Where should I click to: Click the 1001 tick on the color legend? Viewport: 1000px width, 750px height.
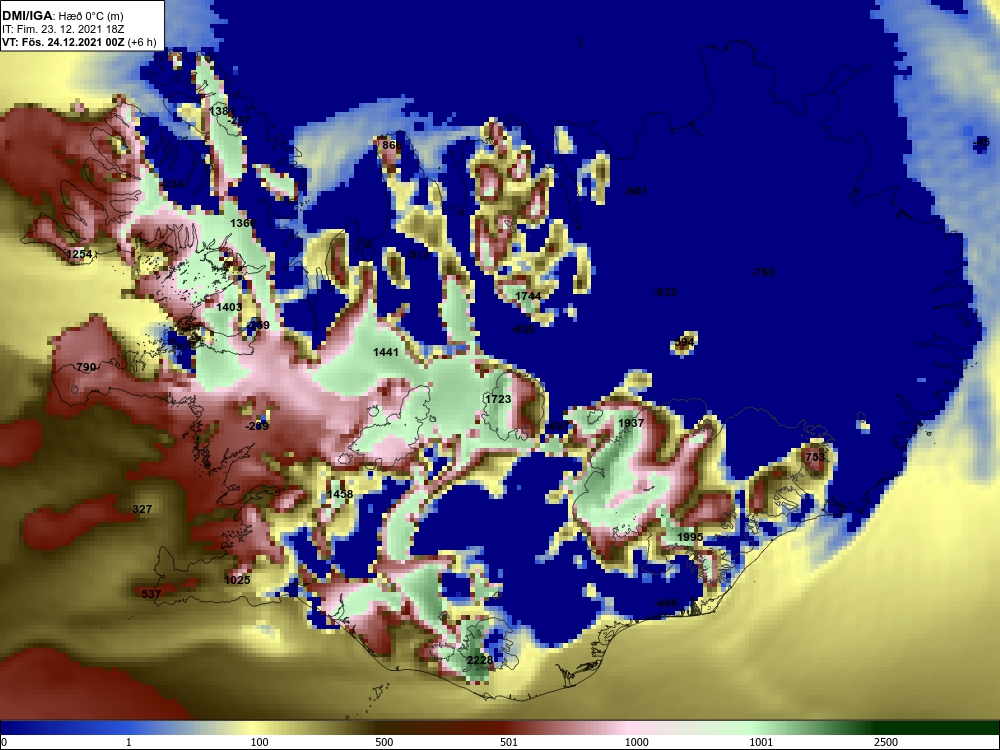(x=761, y=742)
